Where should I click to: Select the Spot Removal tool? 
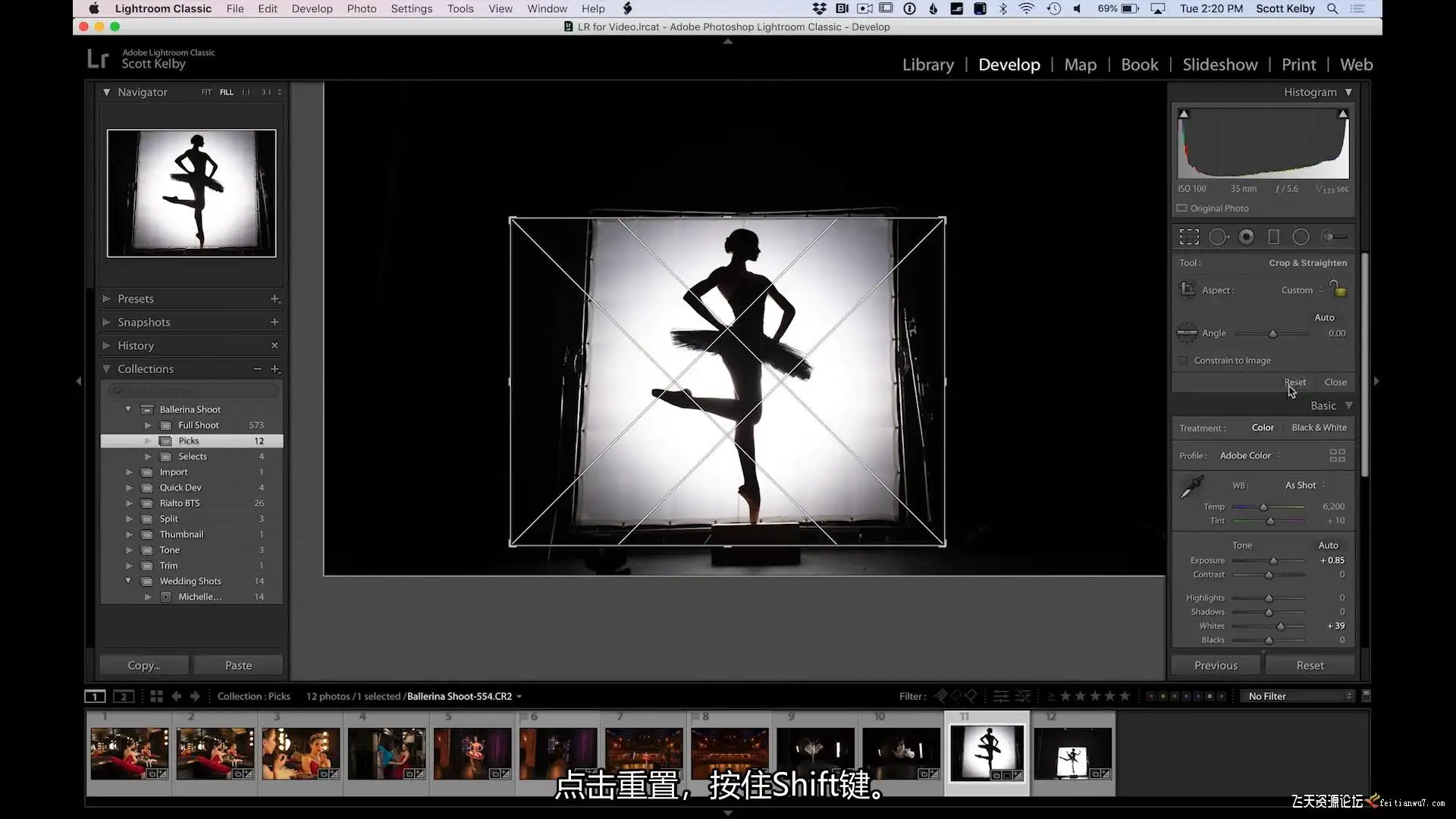[1218, 237]
